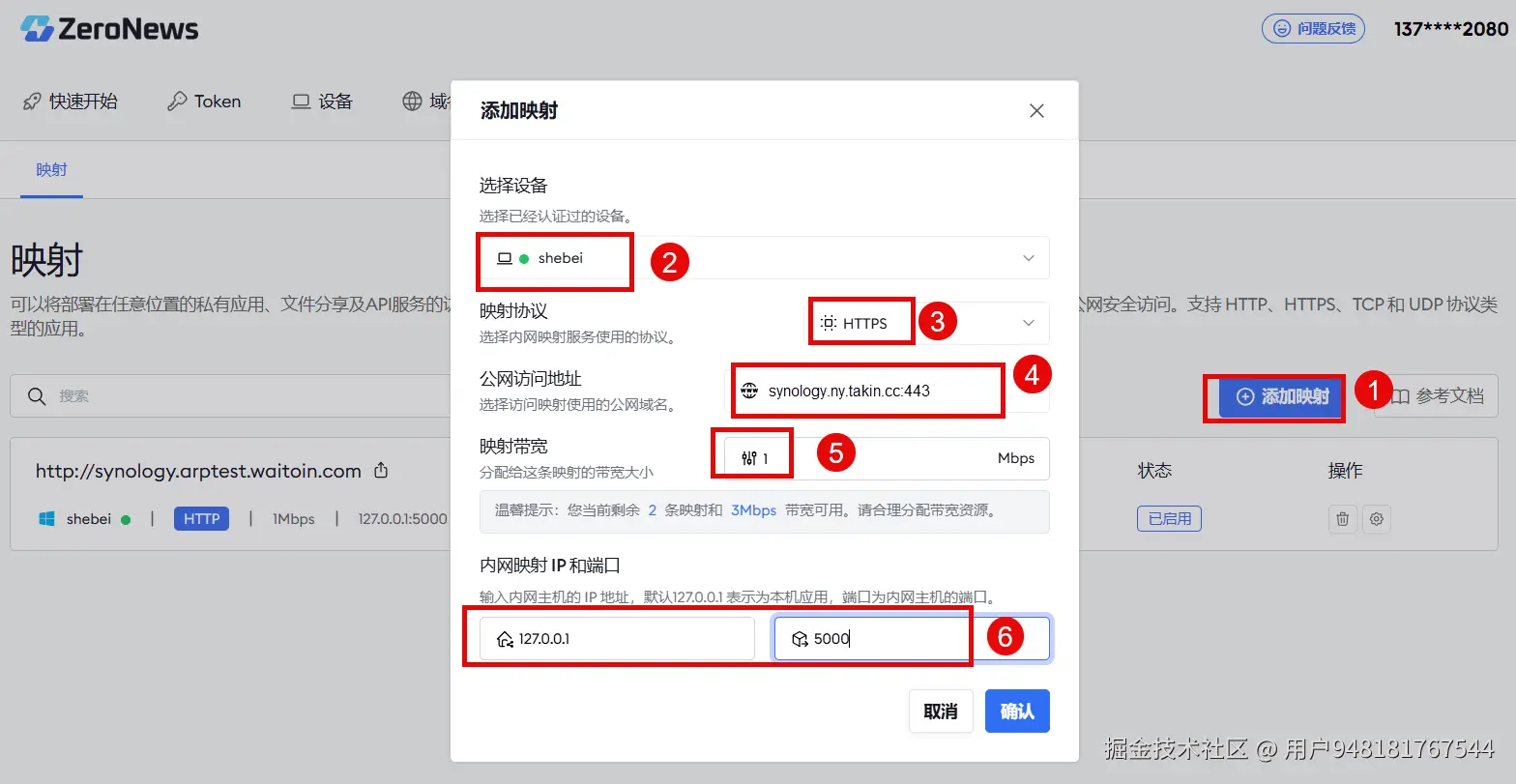The height and width of the screenshot is (784, 1516).
Task: Go to the Token nav item
Action: pyautogui.click(x=204, y=102)
